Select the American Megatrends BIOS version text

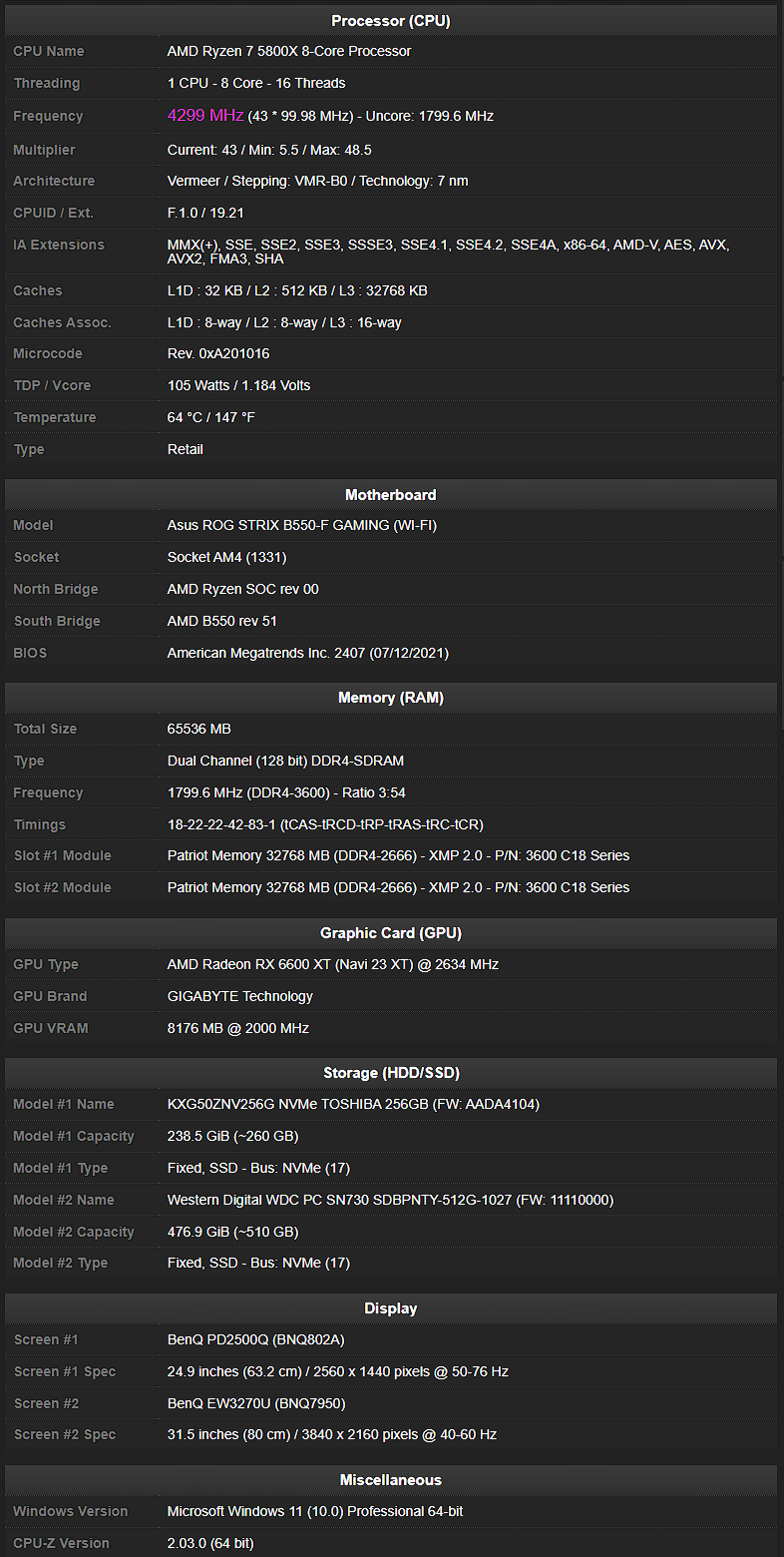coord(308,653)
